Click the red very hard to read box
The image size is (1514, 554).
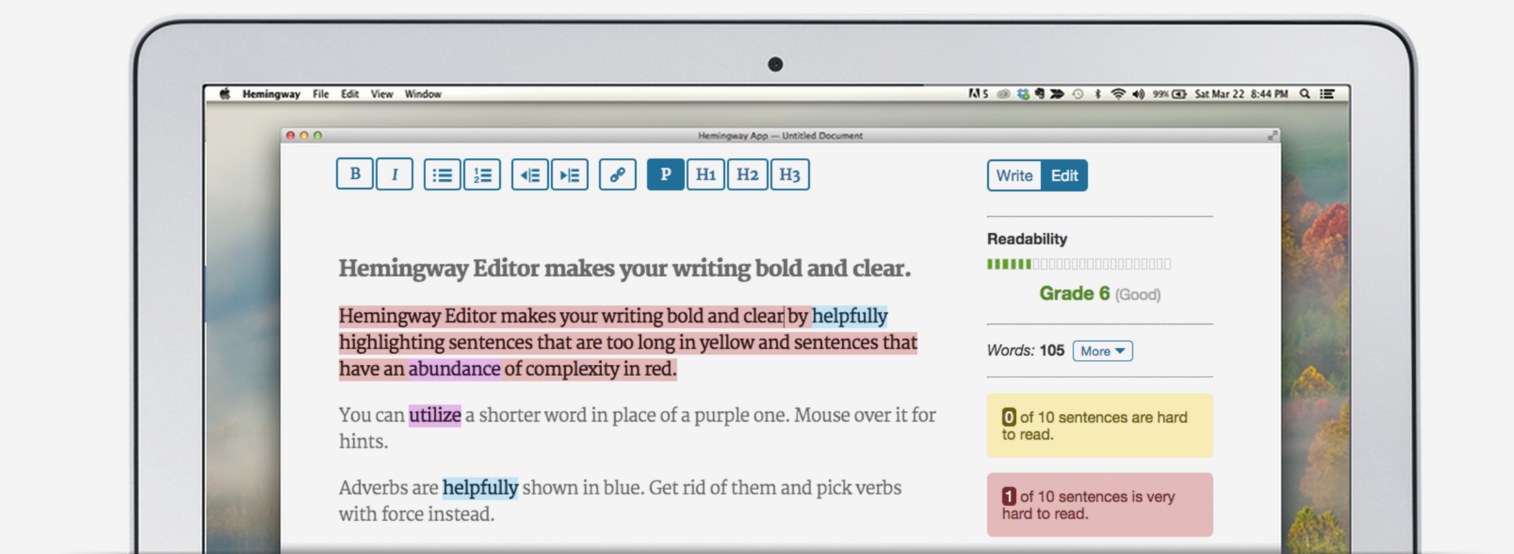coord(1100,505)
